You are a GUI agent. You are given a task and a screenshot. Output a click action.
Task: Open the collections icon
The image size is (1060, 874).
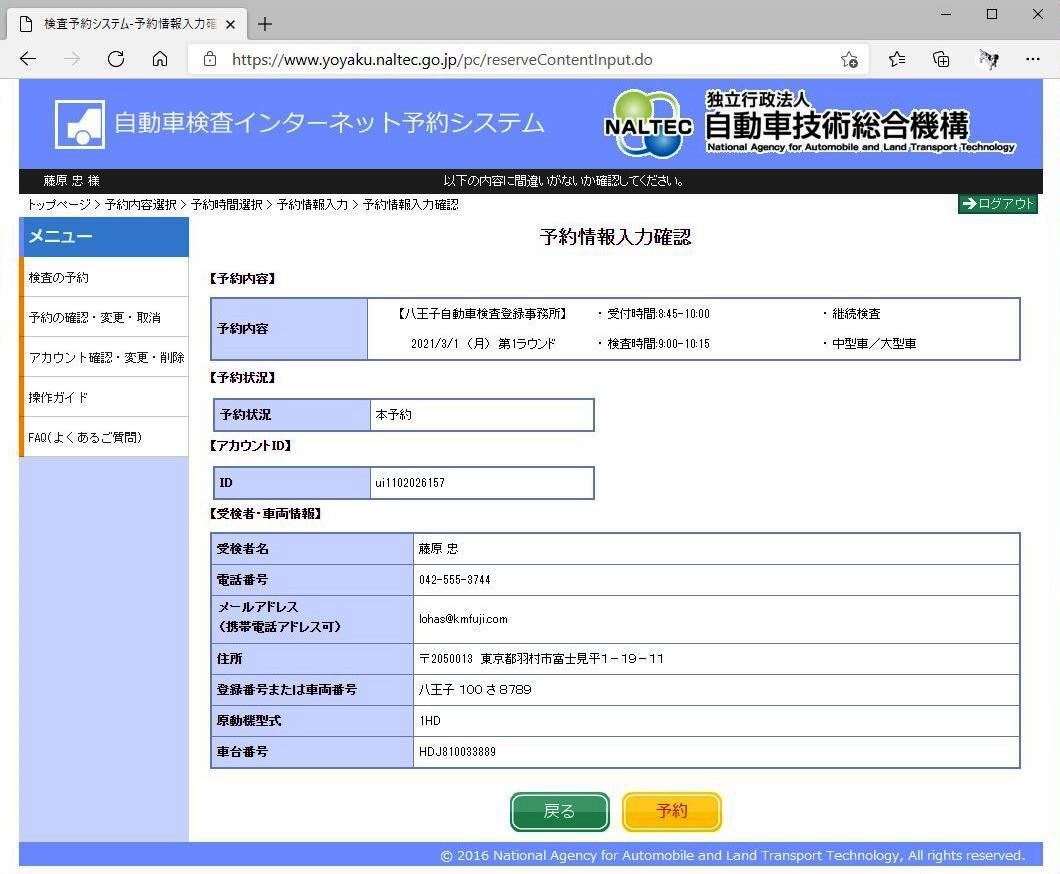click(941, 59)
